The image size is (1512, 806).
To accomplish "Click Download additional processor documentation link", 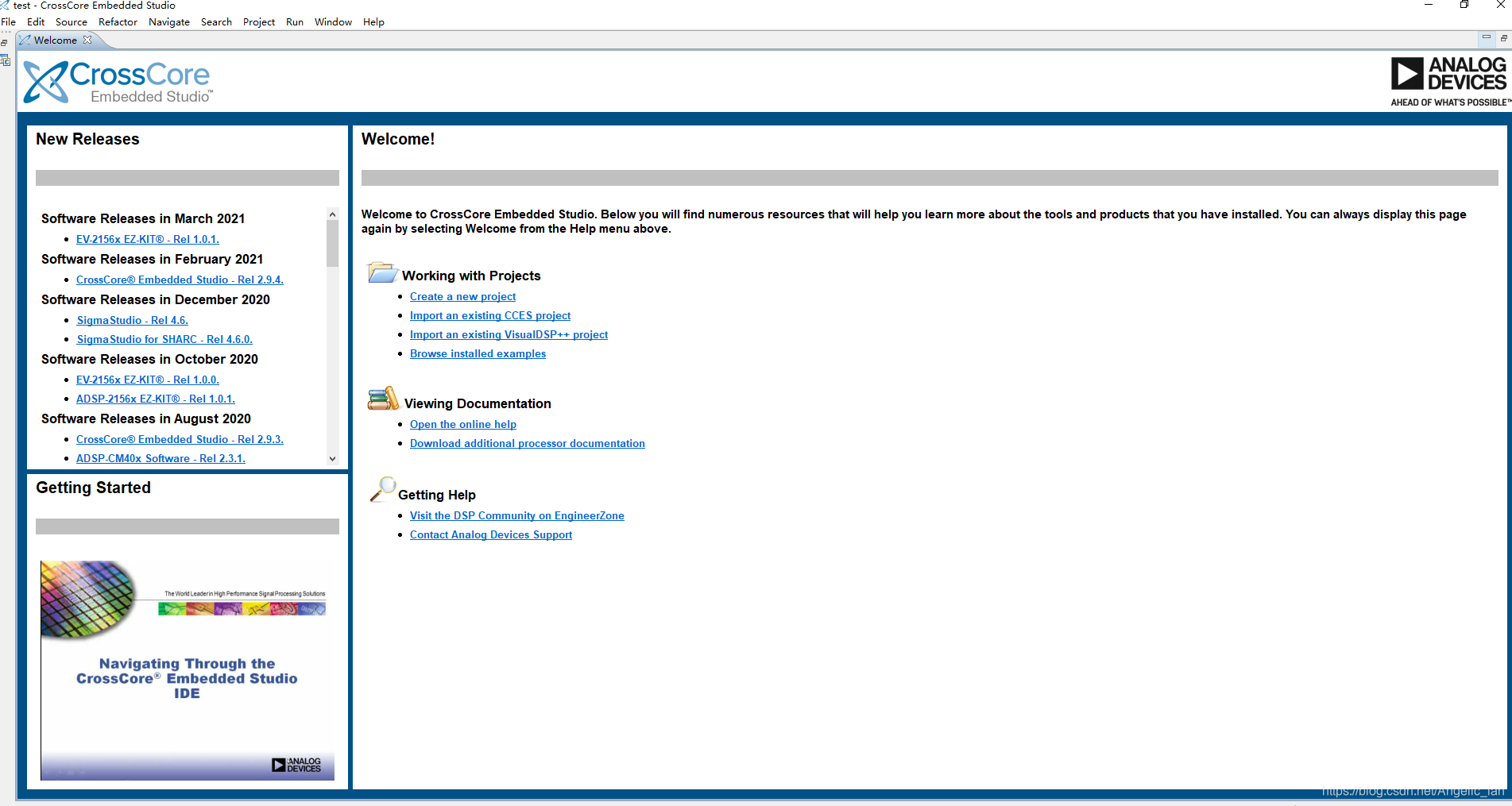I will tap(528, 443).
